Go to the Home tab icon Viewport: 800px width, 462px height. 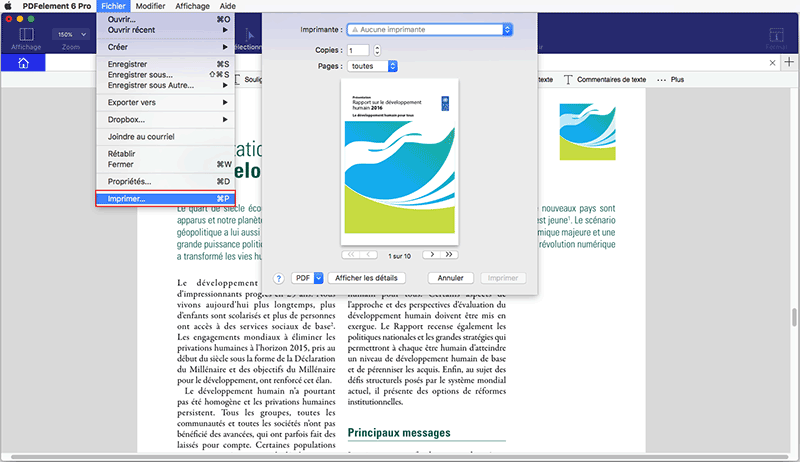coord(23,63)
